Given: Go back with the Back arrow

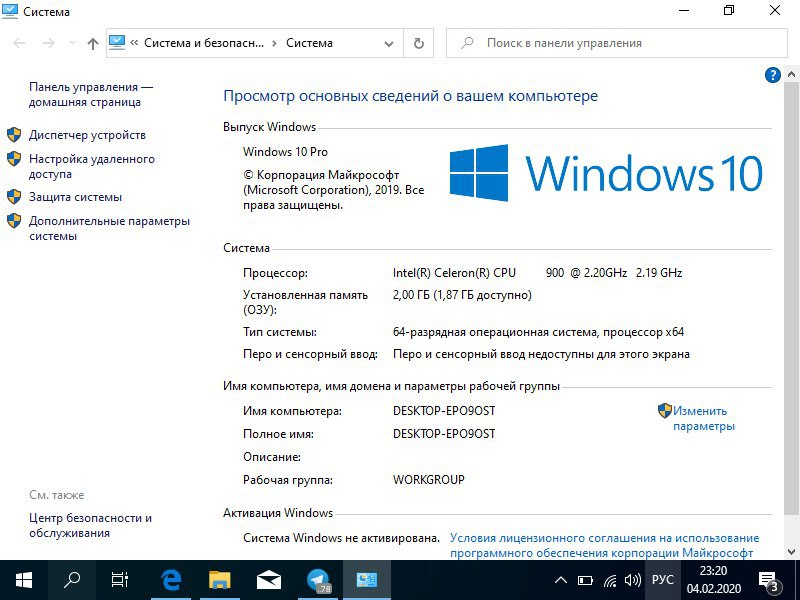Looking at the screenshot, I should (19, 43).
